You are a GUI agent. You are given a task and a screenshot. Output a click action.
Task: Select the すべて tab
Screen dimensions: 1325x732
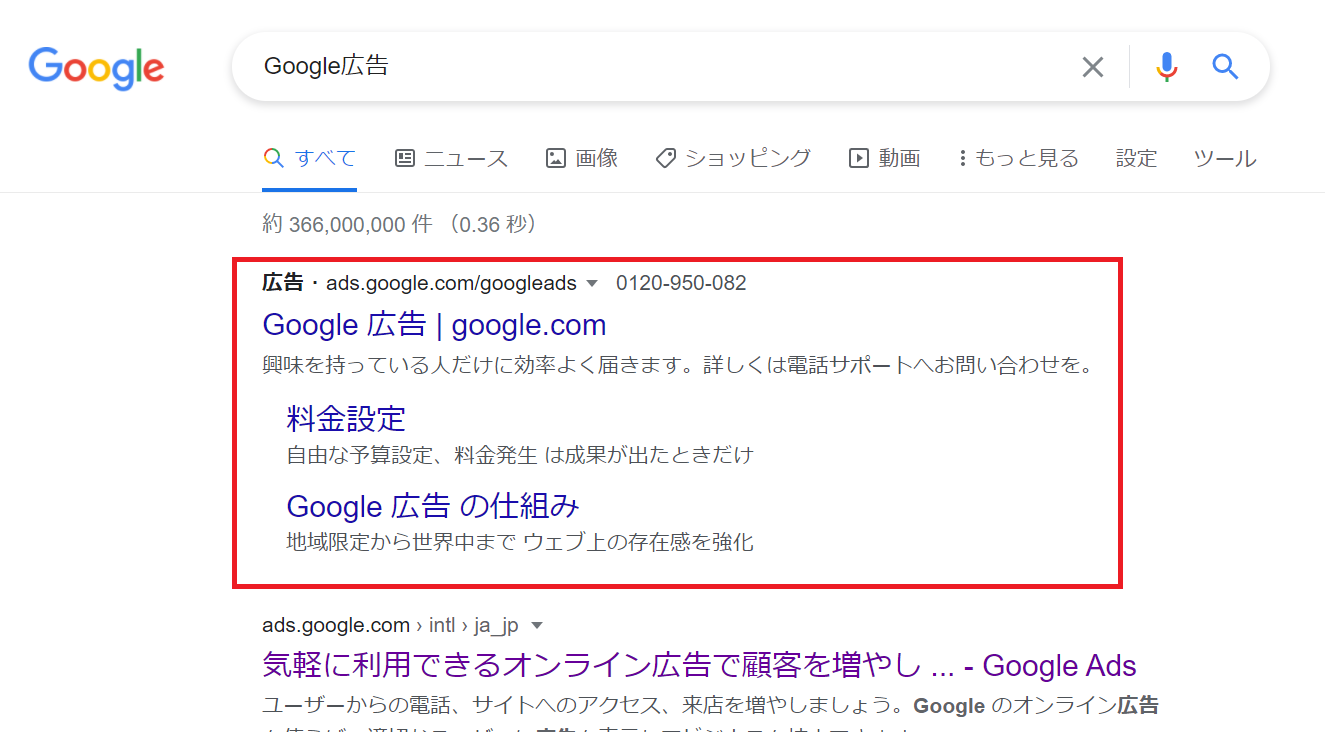click(310, 158)
